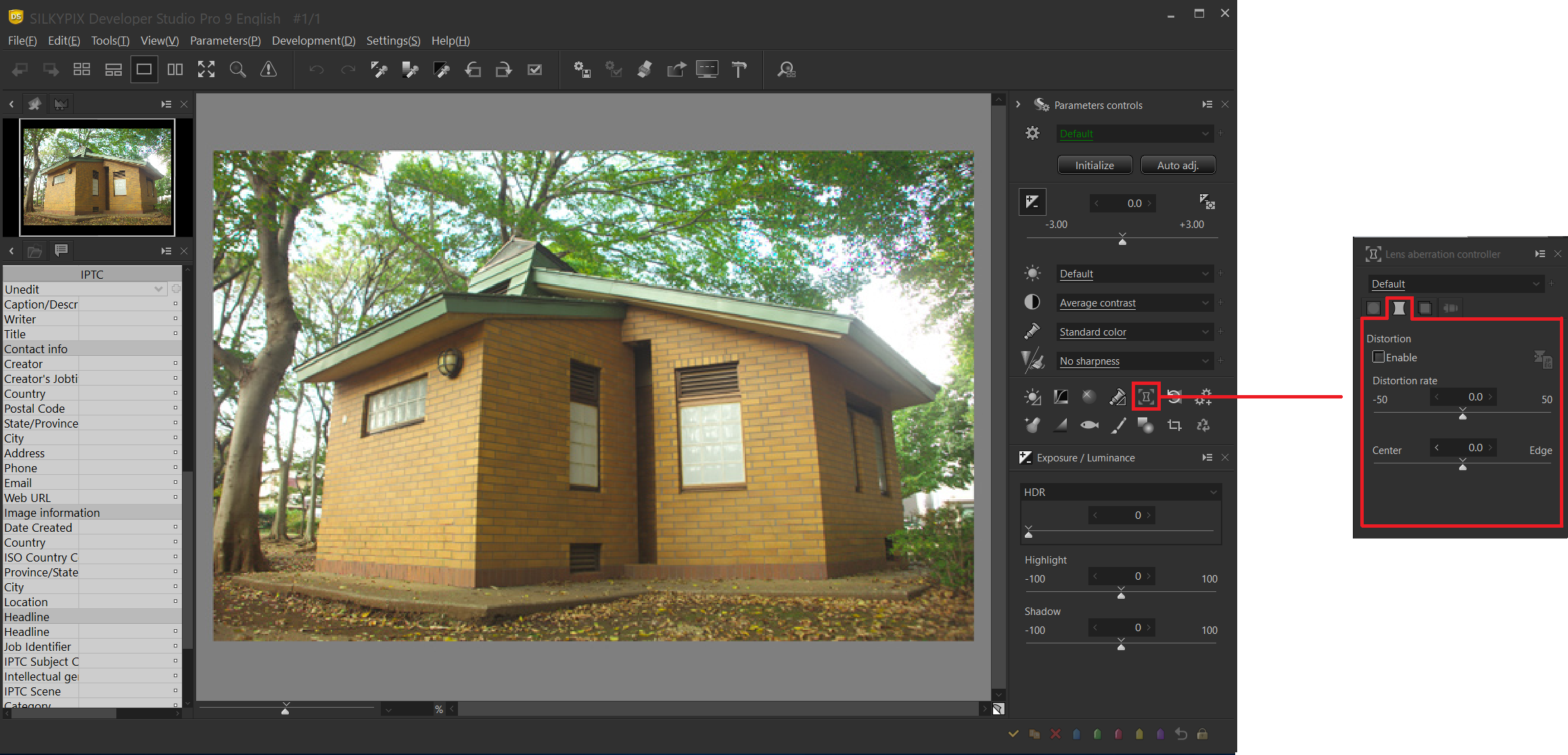
Task: Click the development settings gears plus icon
Action: pyautogui.click(x=1203, y=396)
